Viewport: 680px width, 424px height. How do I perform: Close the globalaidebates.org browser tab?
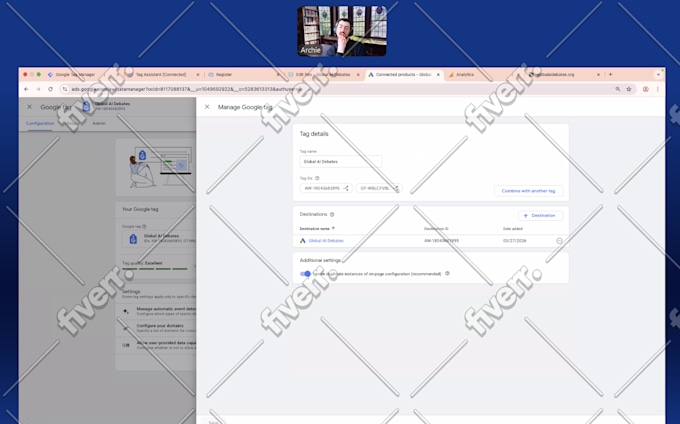pos(598,75)
